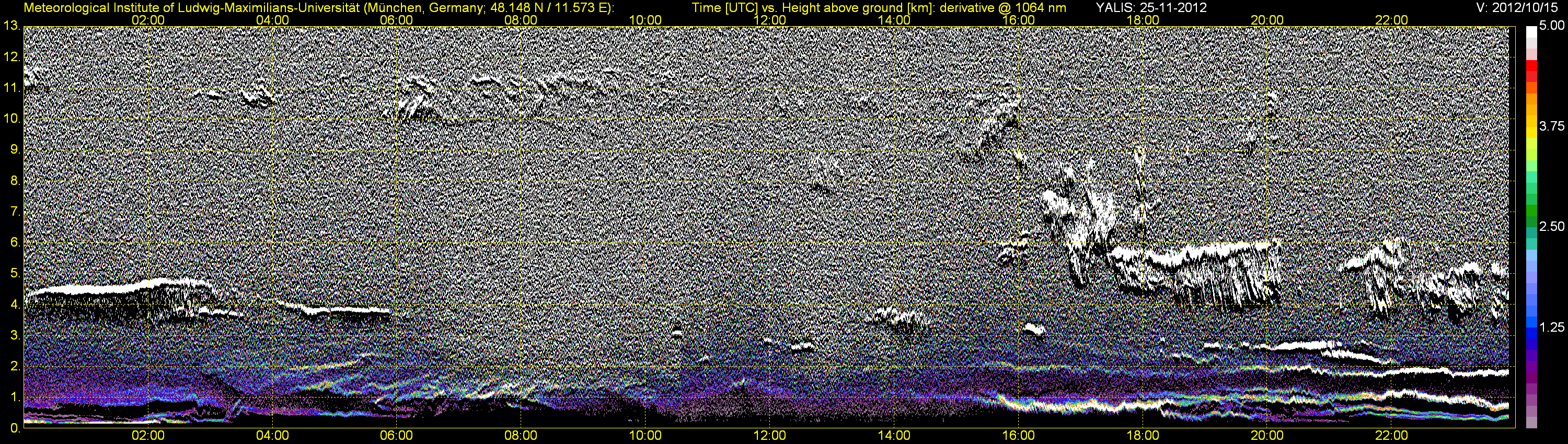The height and width of the screenshot is (444, 1568).
Task: Click the 3 km height axis label
Action: [15, 336]
